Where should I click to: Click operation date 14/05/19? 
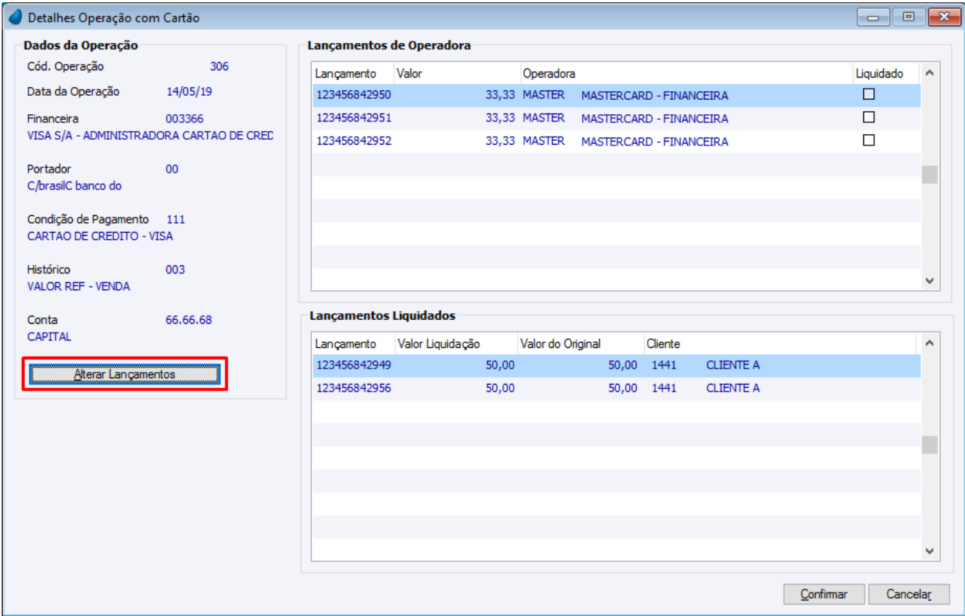point(189,92)
